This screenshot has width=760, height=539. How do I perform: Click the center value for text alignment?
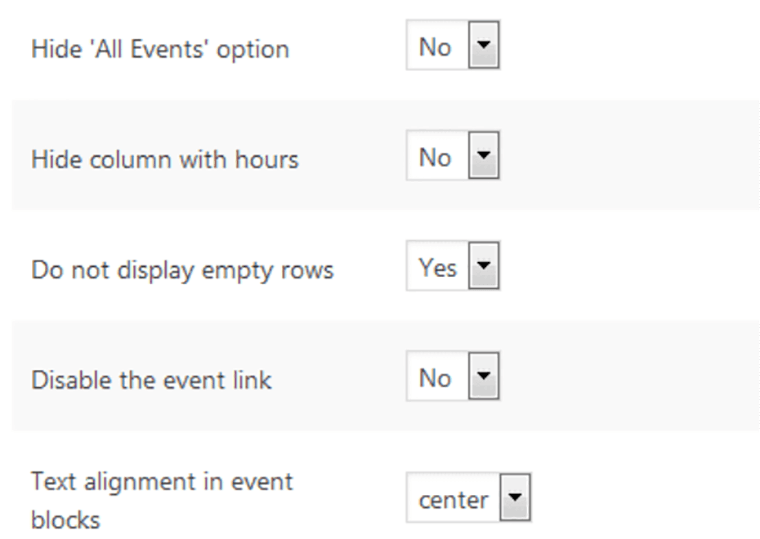453,499
